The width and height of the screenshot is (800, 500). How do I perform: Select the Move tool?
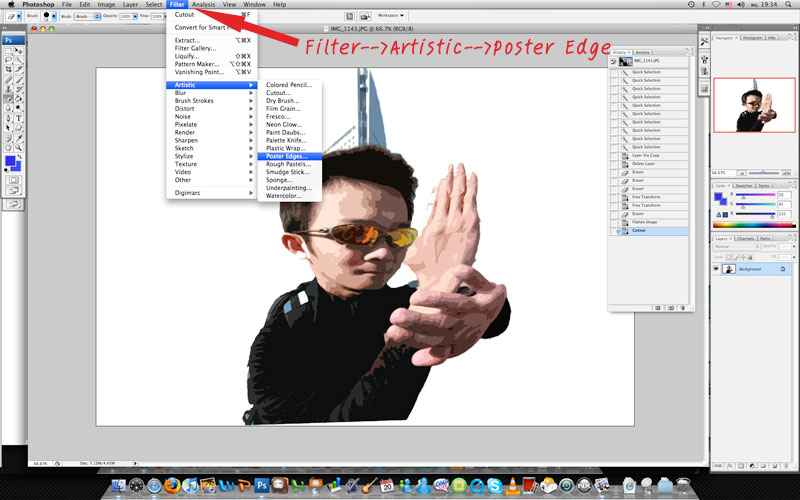pos(19,51)
